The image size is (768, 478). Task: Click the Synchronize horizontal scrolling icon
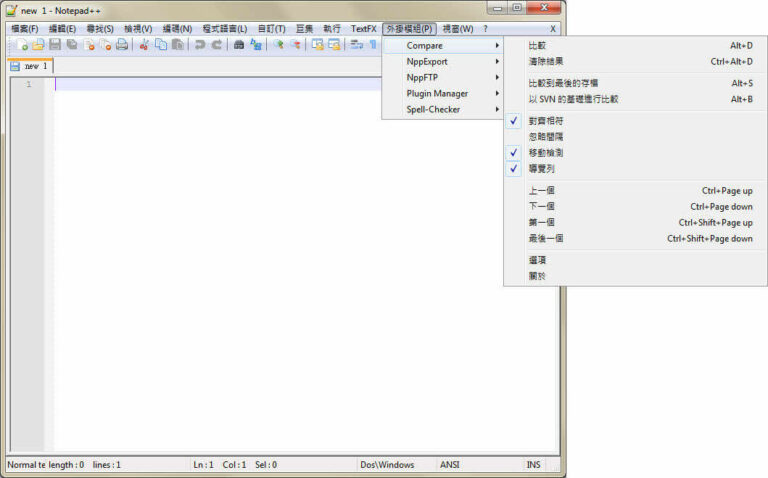334,45
